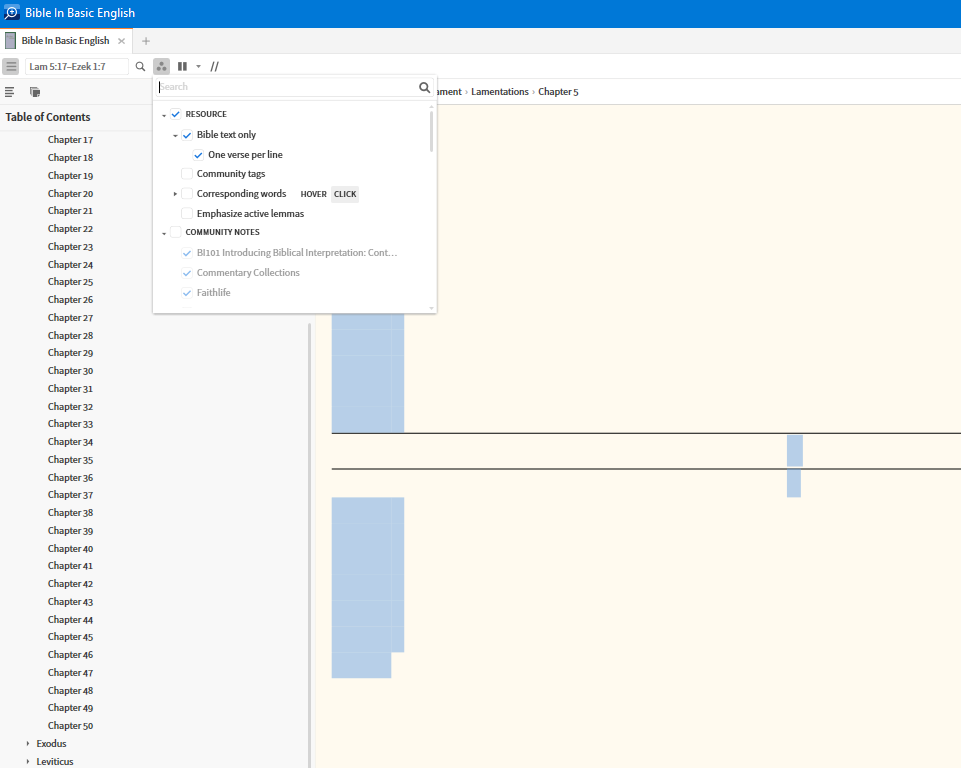This screenshot has width=961, height=768.
Task: Enable Emphasize active lemmas checkbox
Action: tap(187, 213)
